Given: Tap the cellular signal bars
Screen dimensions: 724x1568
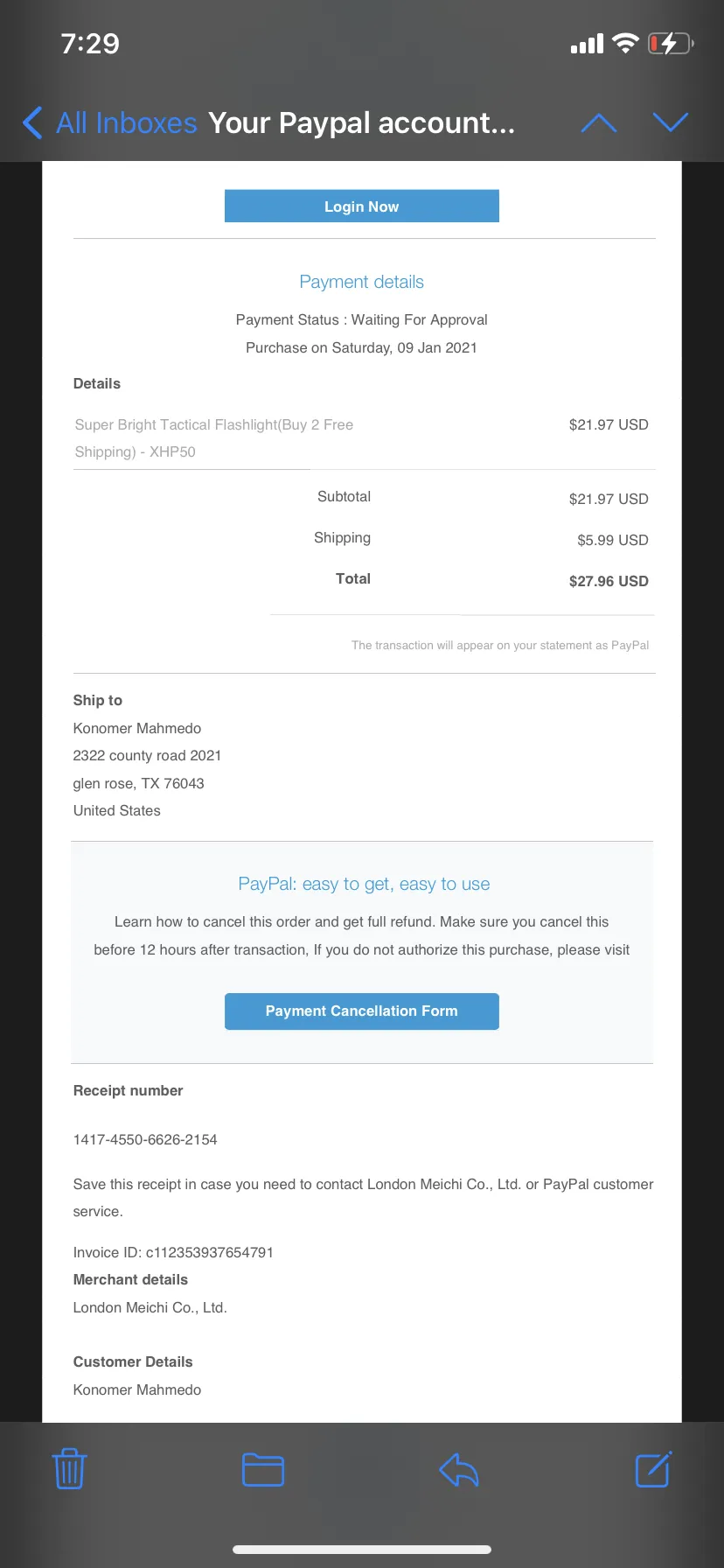Looking at the screenshot, I should 587,44.
